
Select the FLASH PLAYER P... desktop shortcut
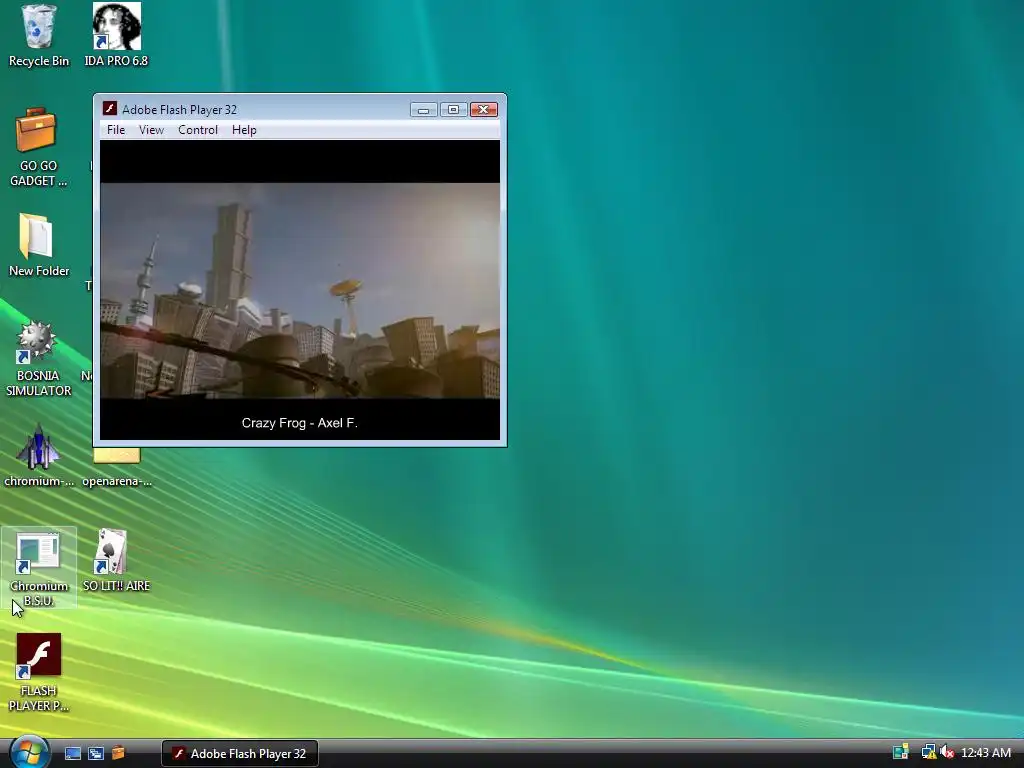coord(39,673)
